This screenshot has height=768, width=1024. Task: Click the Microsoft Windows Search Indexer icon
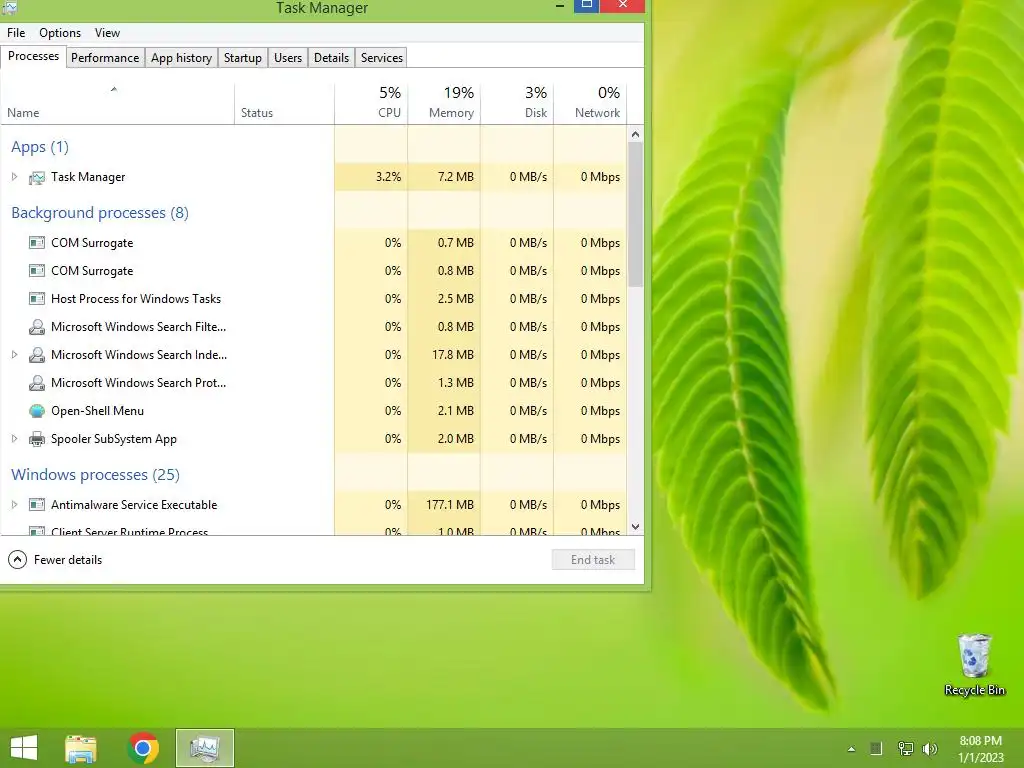click(37, 355)
